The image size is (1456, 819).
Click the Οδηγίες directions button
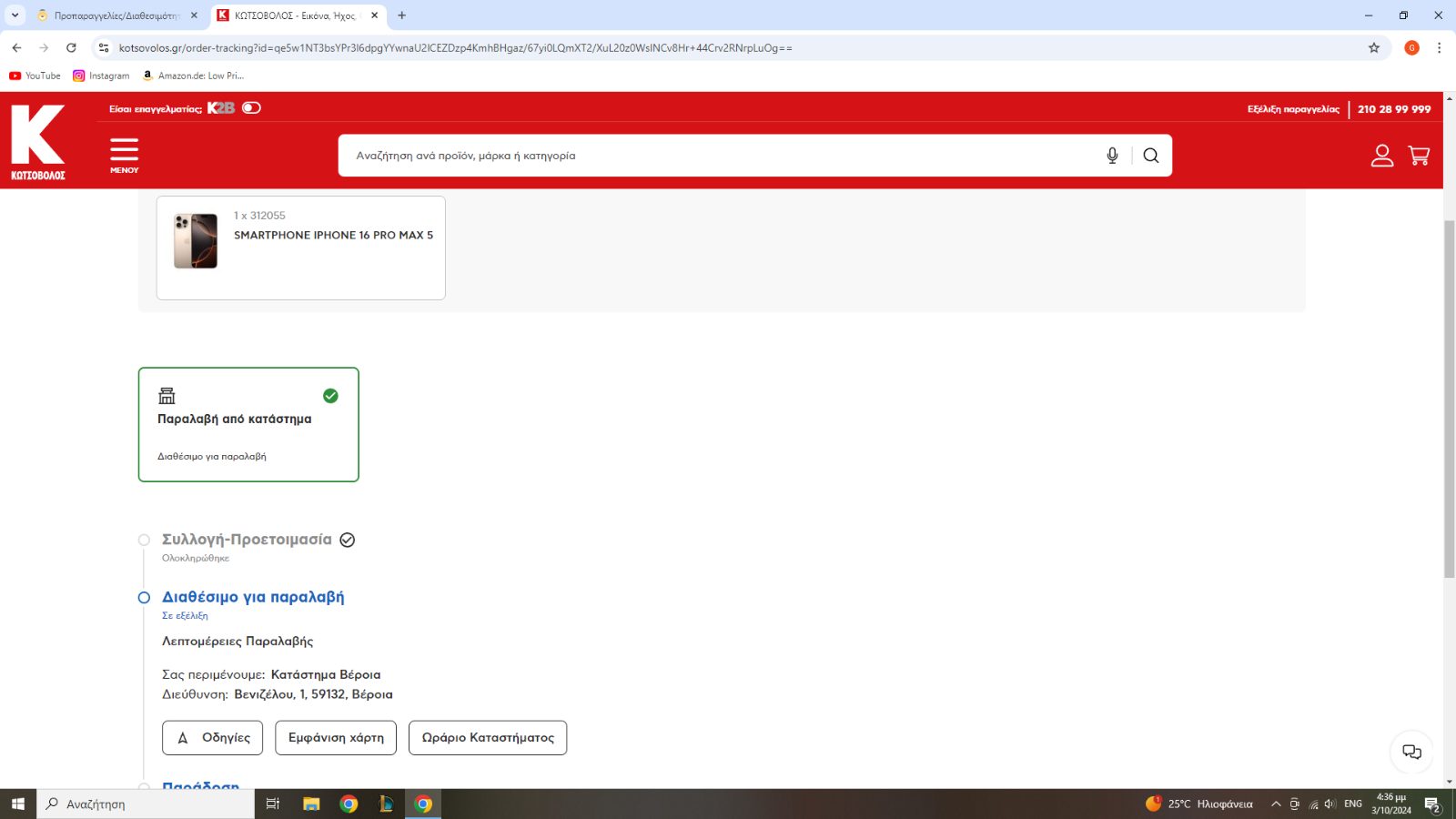click(x=212, y=738)
